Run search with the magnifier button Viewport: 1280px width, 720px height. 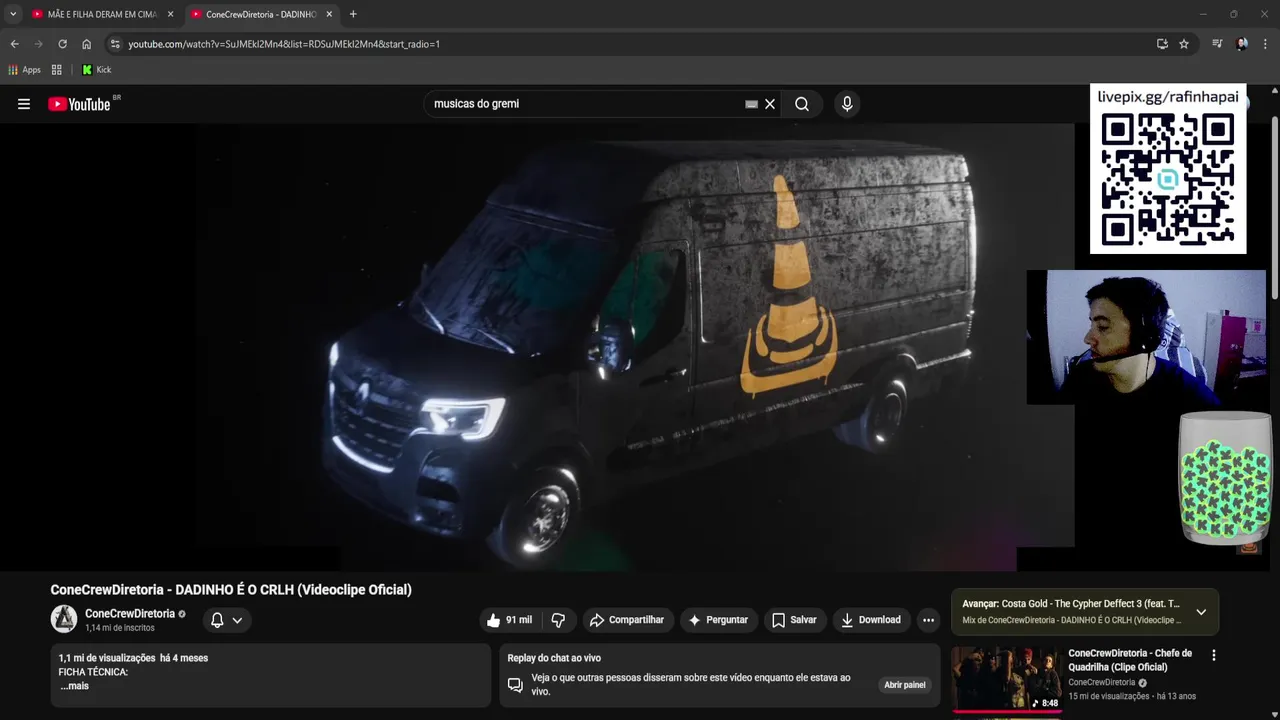coord(802,104)
